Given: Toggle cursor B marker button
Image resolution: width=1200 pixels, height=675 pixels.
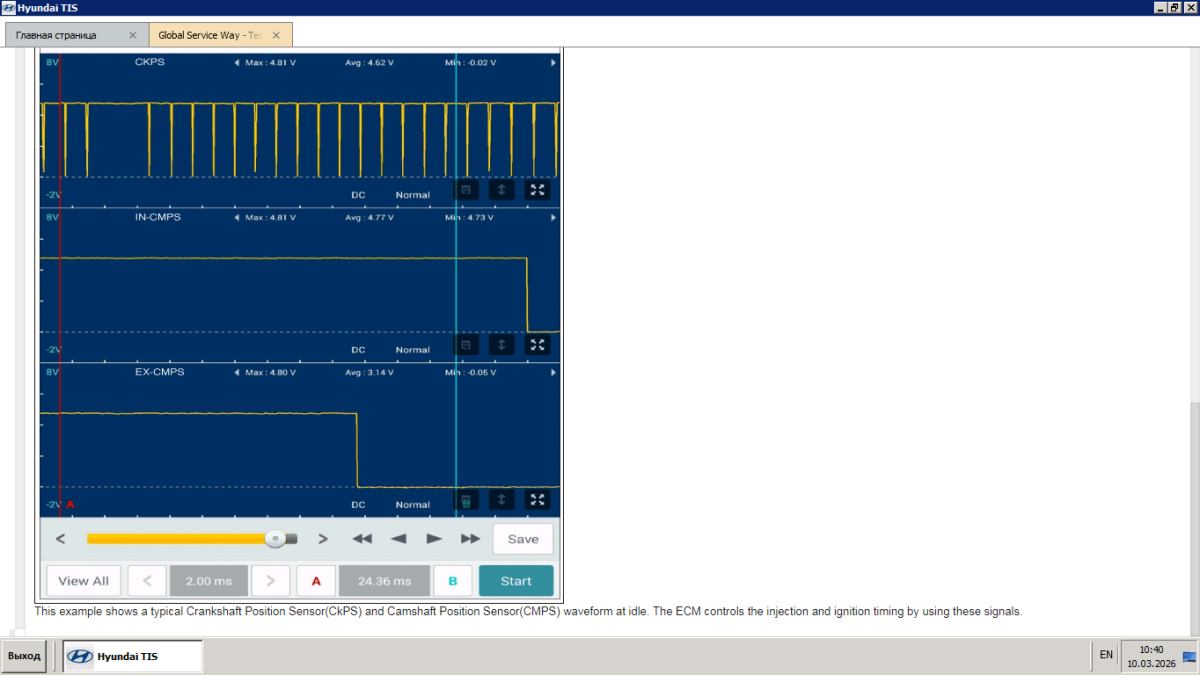Looking at the screenshot, I should click(452, 581).
